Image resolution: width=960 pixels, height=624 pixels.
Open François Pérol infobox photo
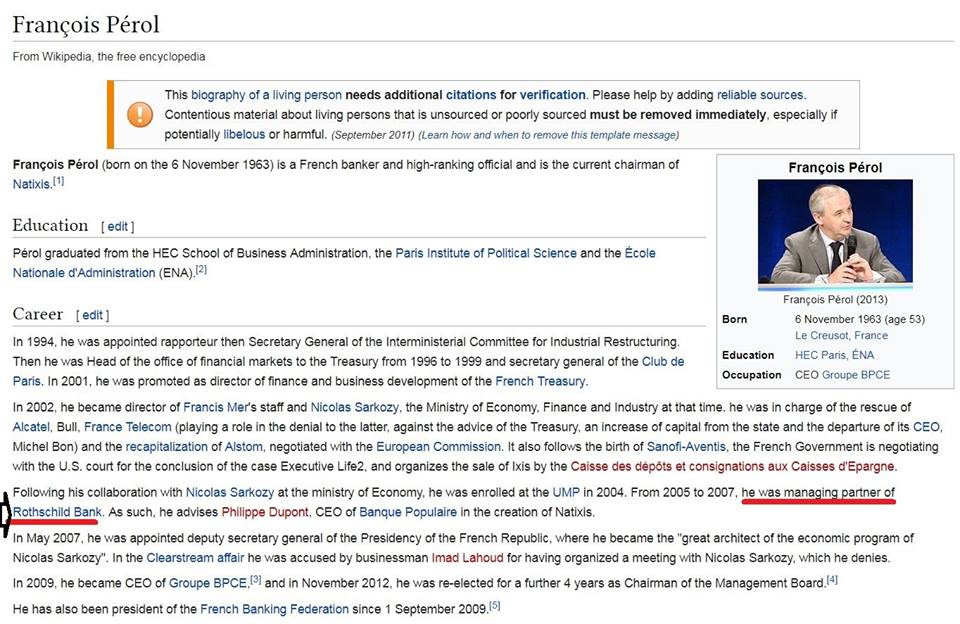[x=835, y=235]
